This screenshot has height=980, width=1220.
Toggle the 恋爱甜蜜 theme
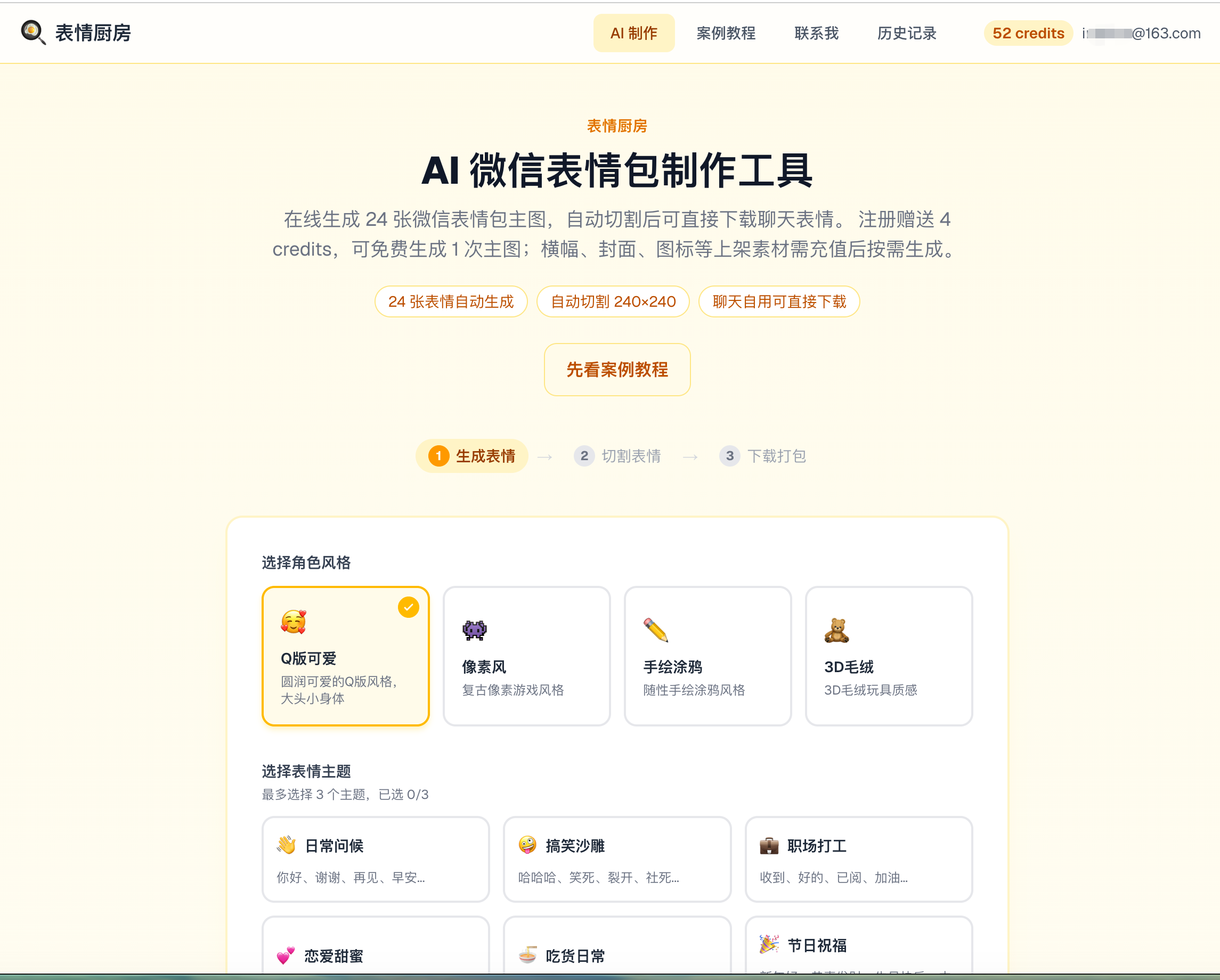[375, 945]
